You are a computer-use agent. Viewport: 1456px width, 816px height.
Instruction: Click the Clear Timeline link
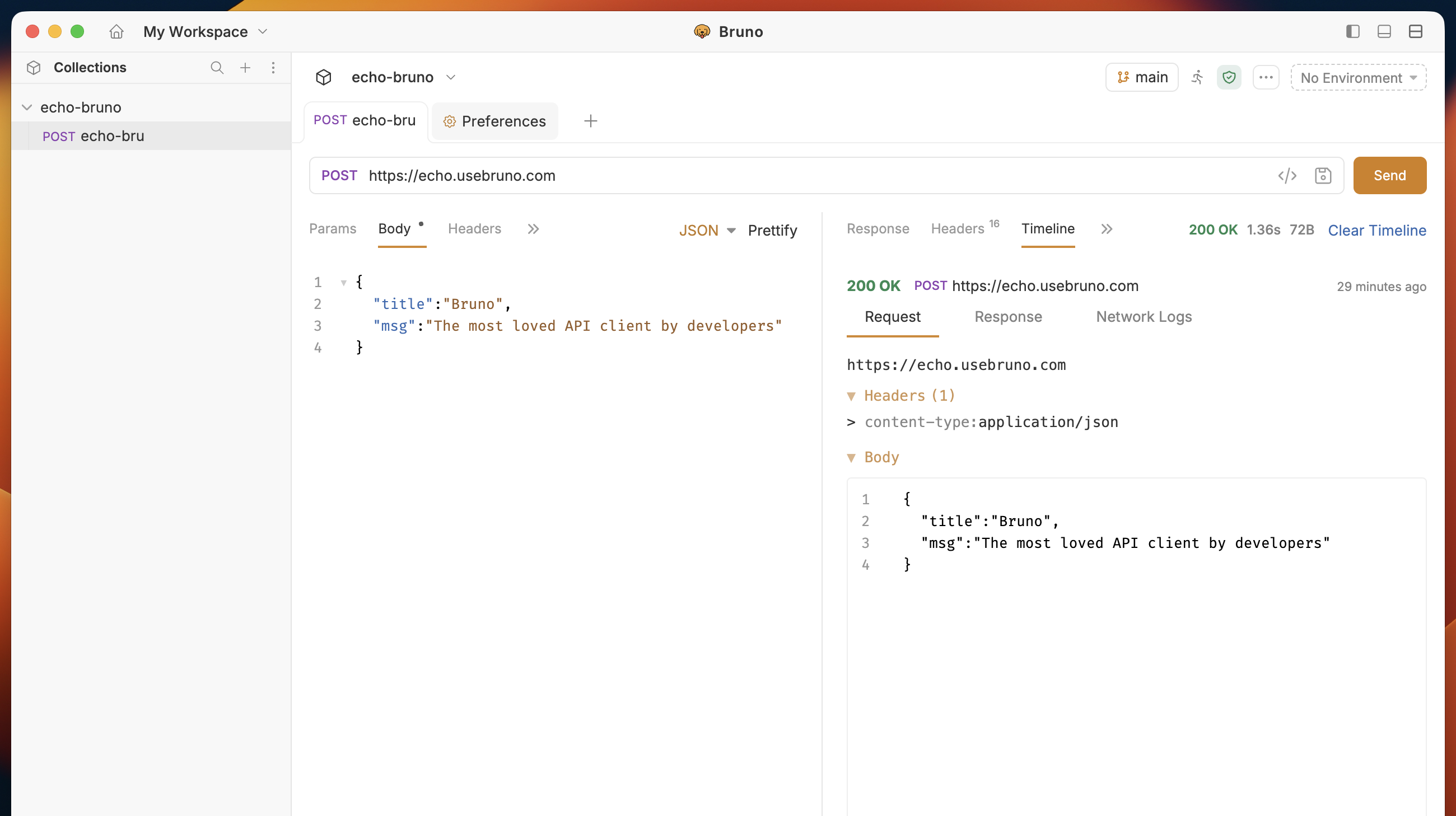[1376, 231]
